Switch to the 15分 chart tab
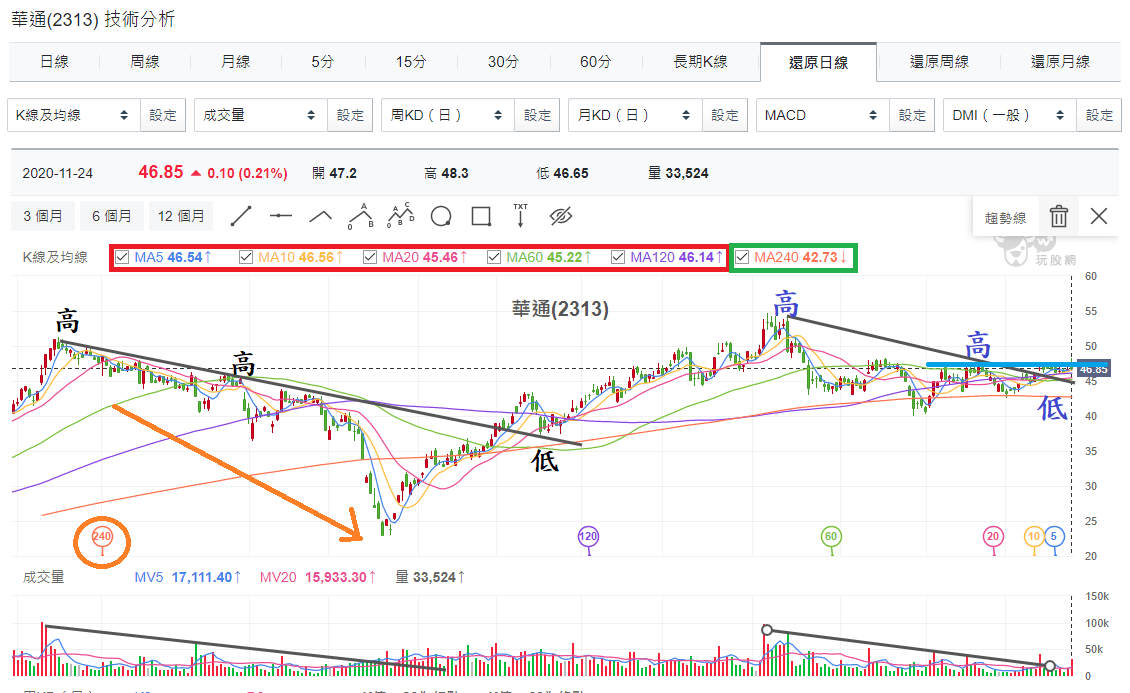This screenshot has width=1130, height=693. (411, 62)
